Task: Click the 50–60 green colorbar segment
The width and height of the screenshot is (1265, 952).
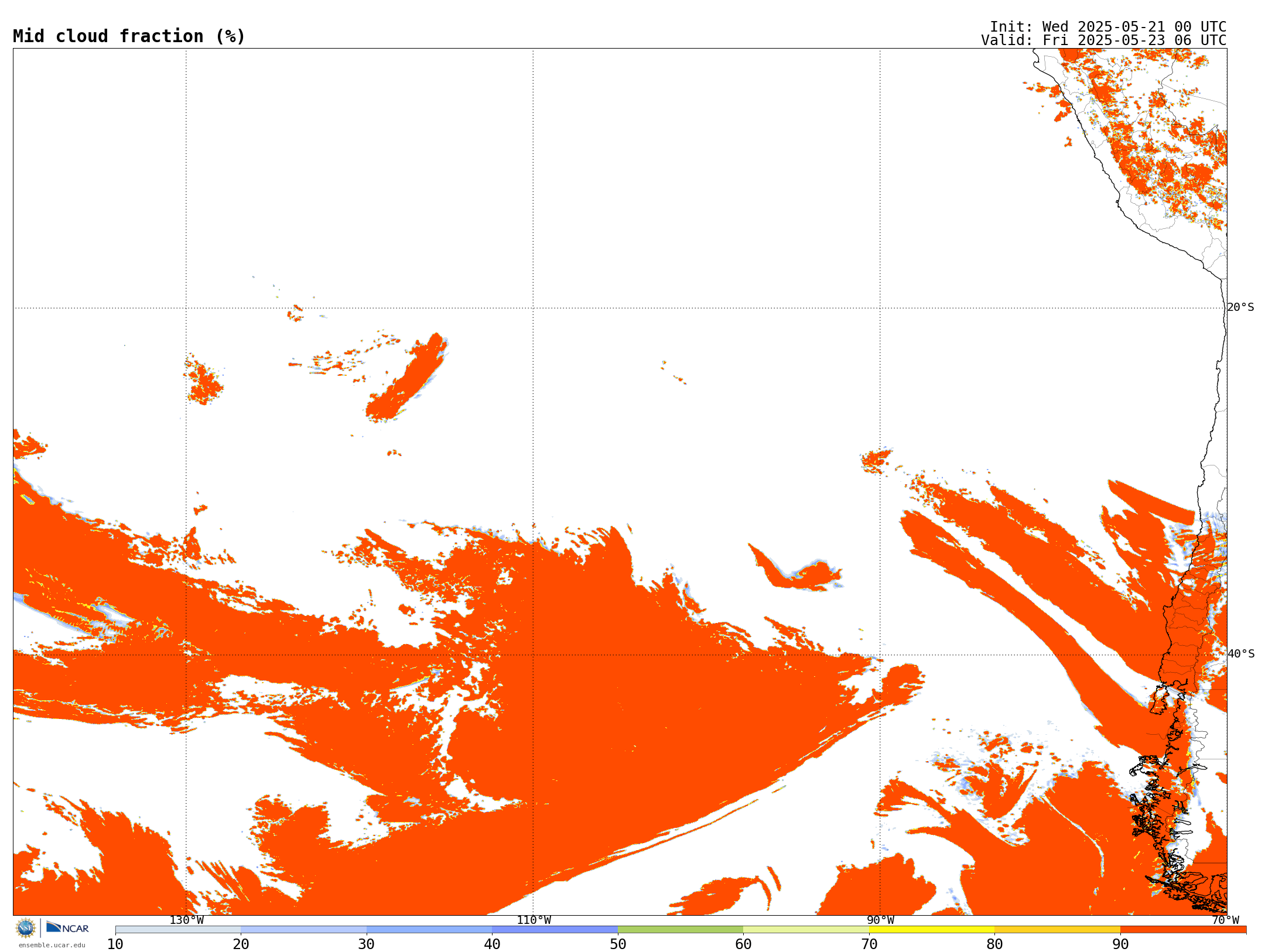Action: 681,930
